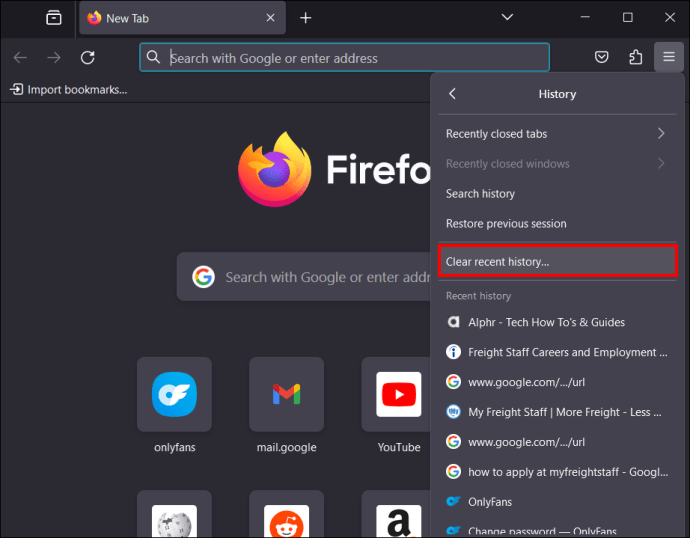Open the Wikipedia shortcut tile
Viewport: 690px width, 538px height.
(x=174, y=514)
